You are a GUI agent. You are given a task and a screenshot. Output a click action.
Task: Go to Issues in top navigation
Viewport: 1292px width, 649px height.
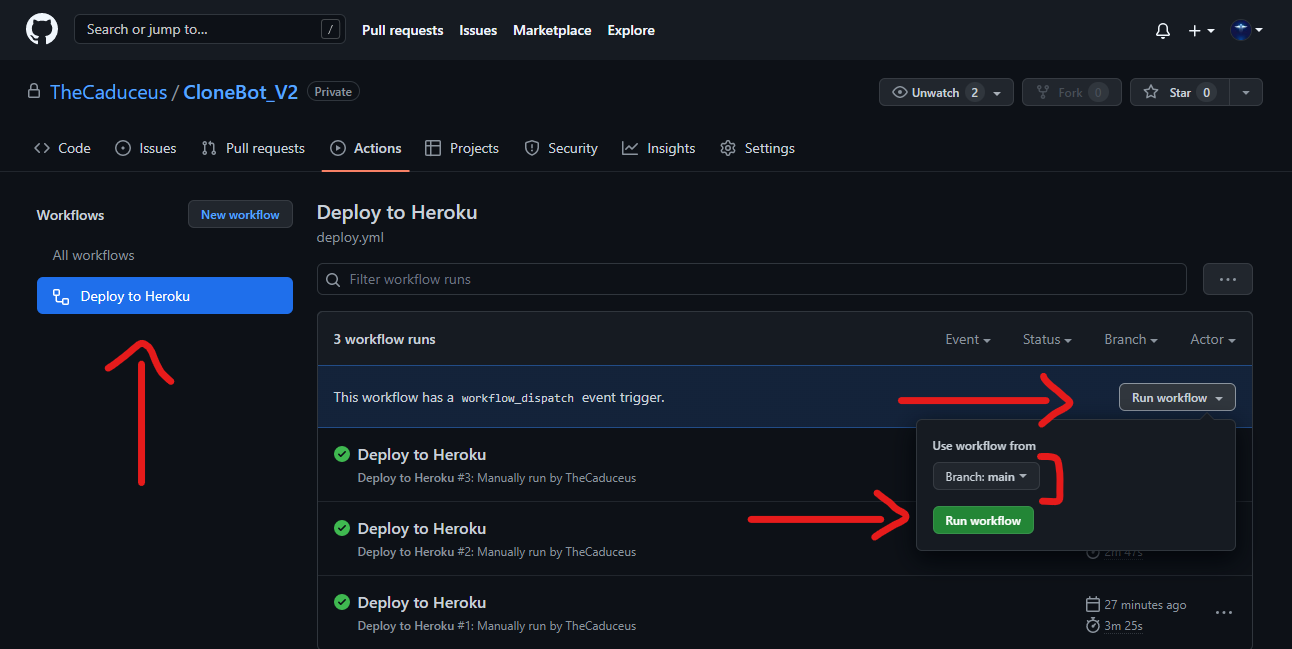tap(478, 30)
